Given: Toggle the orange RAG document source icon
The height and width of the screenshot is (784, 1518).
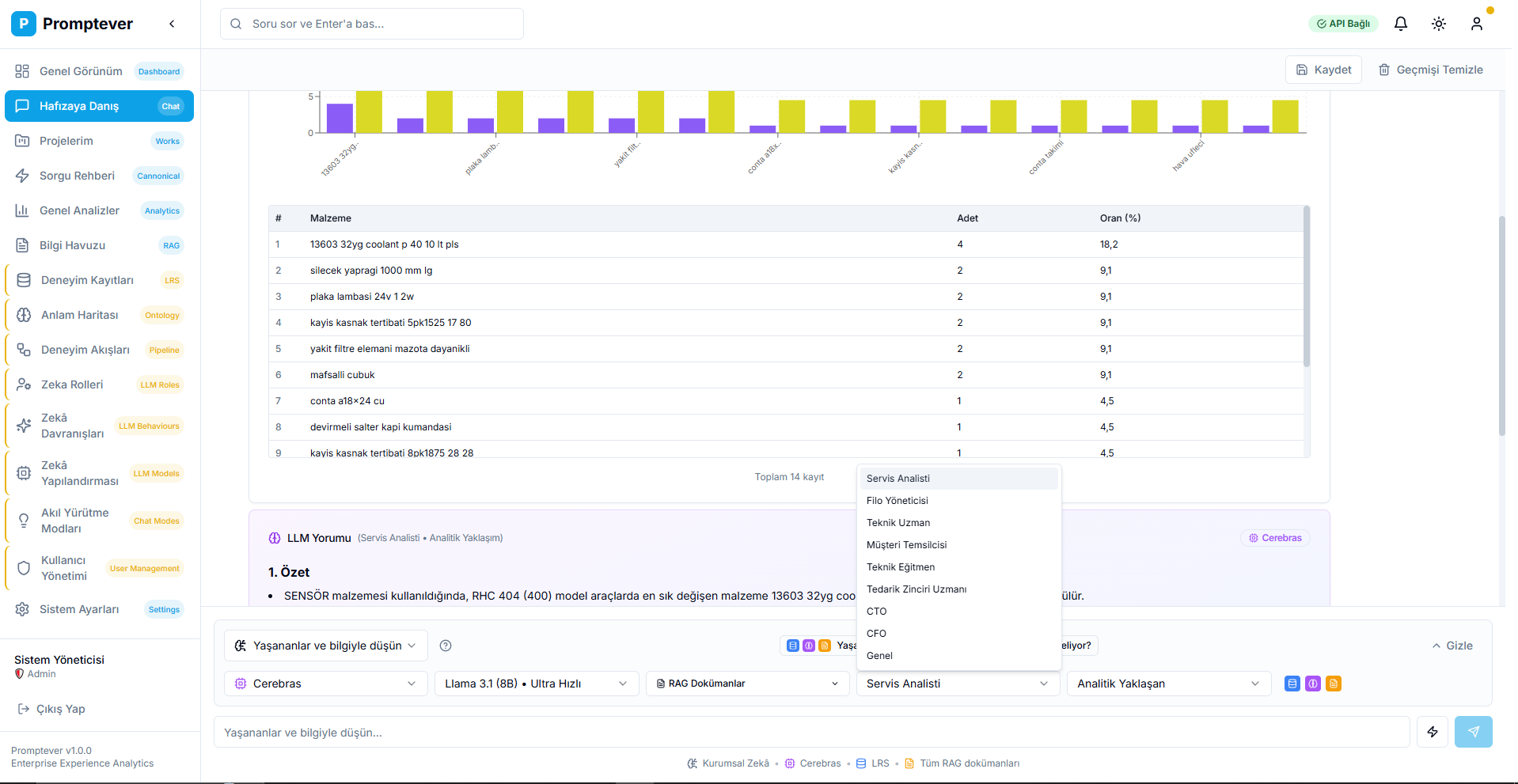Looking at the screenshot, I should (1334, 684).
